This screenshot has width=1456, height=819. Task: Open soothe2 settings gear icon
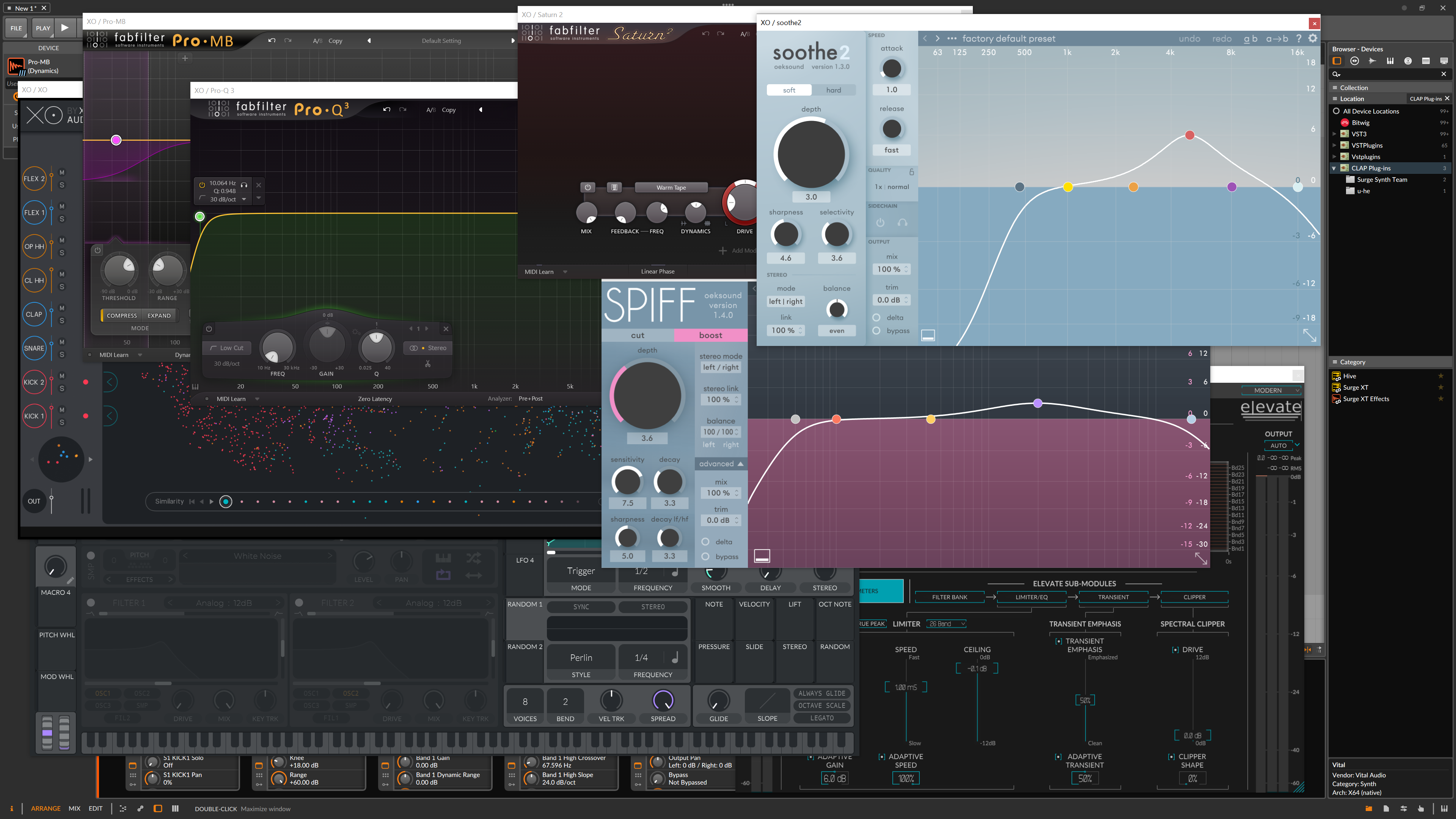click(1312, 38)
